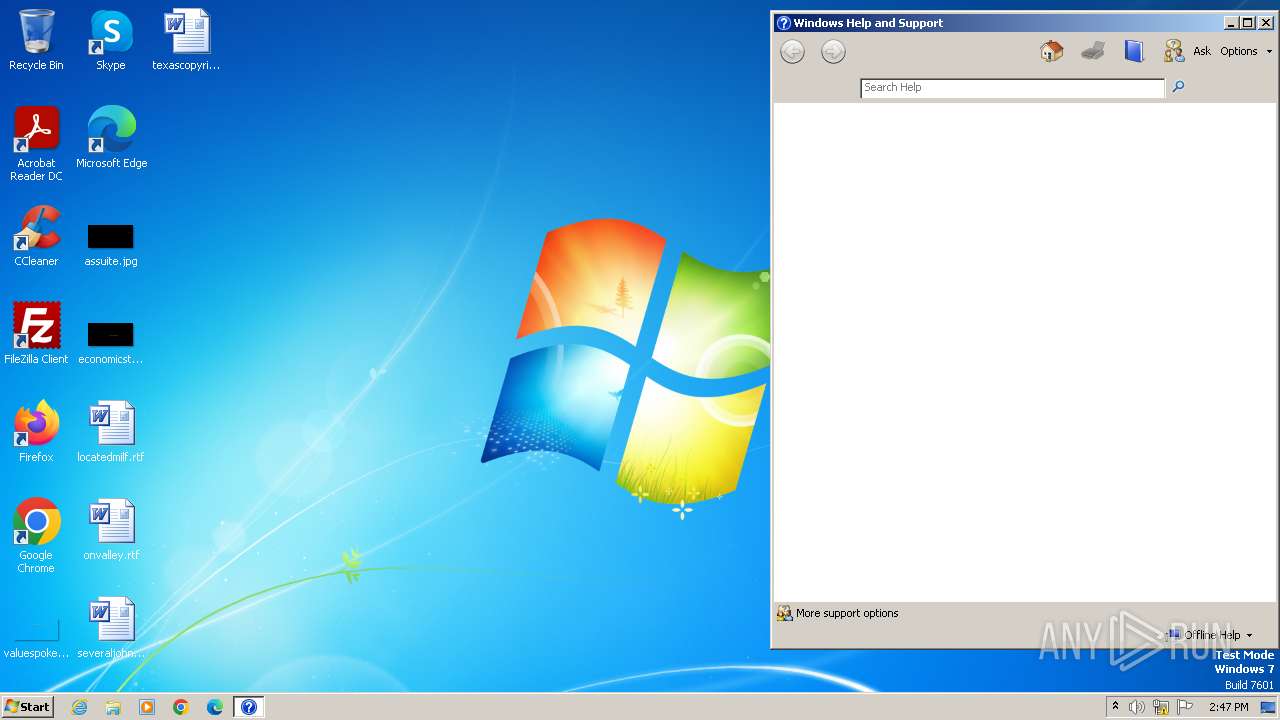1280x720 pixels.
Task: Click inside the Search Help field
Action: pos(1012,88)
